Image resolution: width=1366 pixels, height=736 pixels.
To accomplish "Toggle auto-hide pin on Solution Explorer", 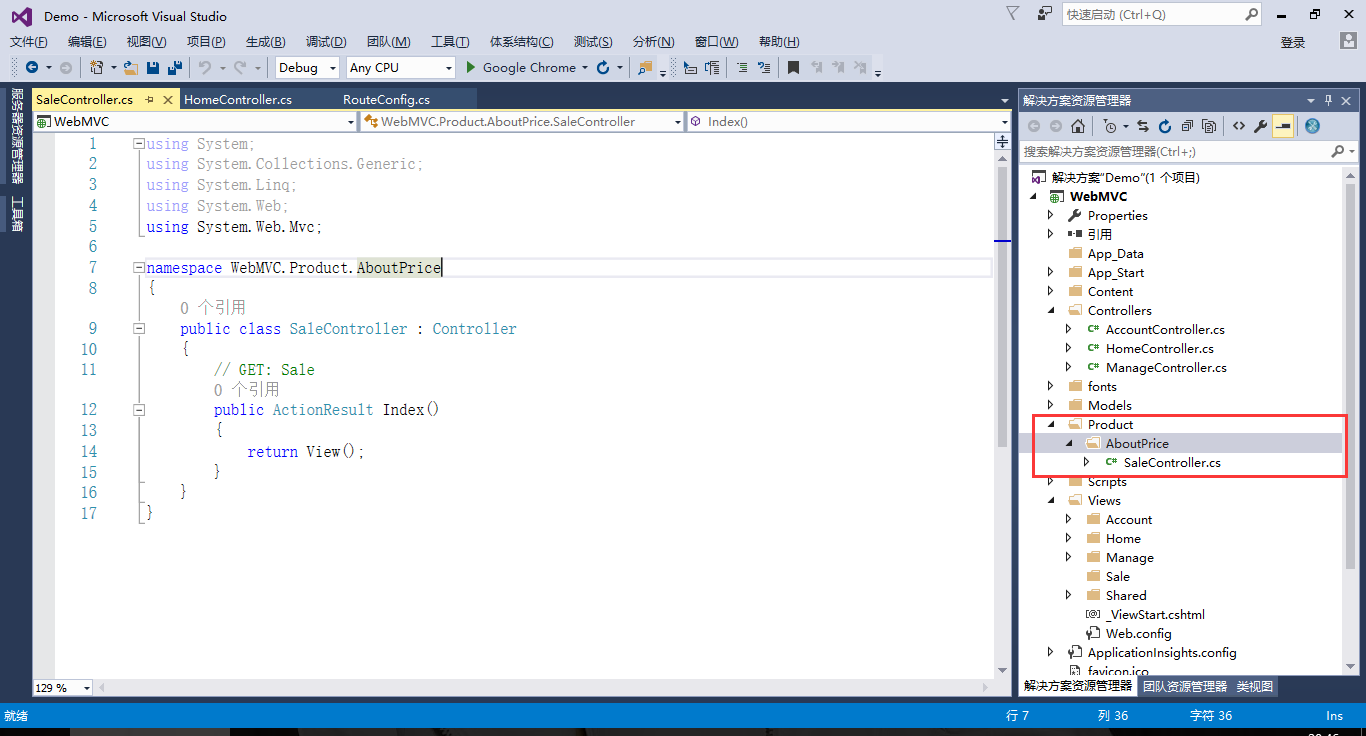I will click(1329, 100).
